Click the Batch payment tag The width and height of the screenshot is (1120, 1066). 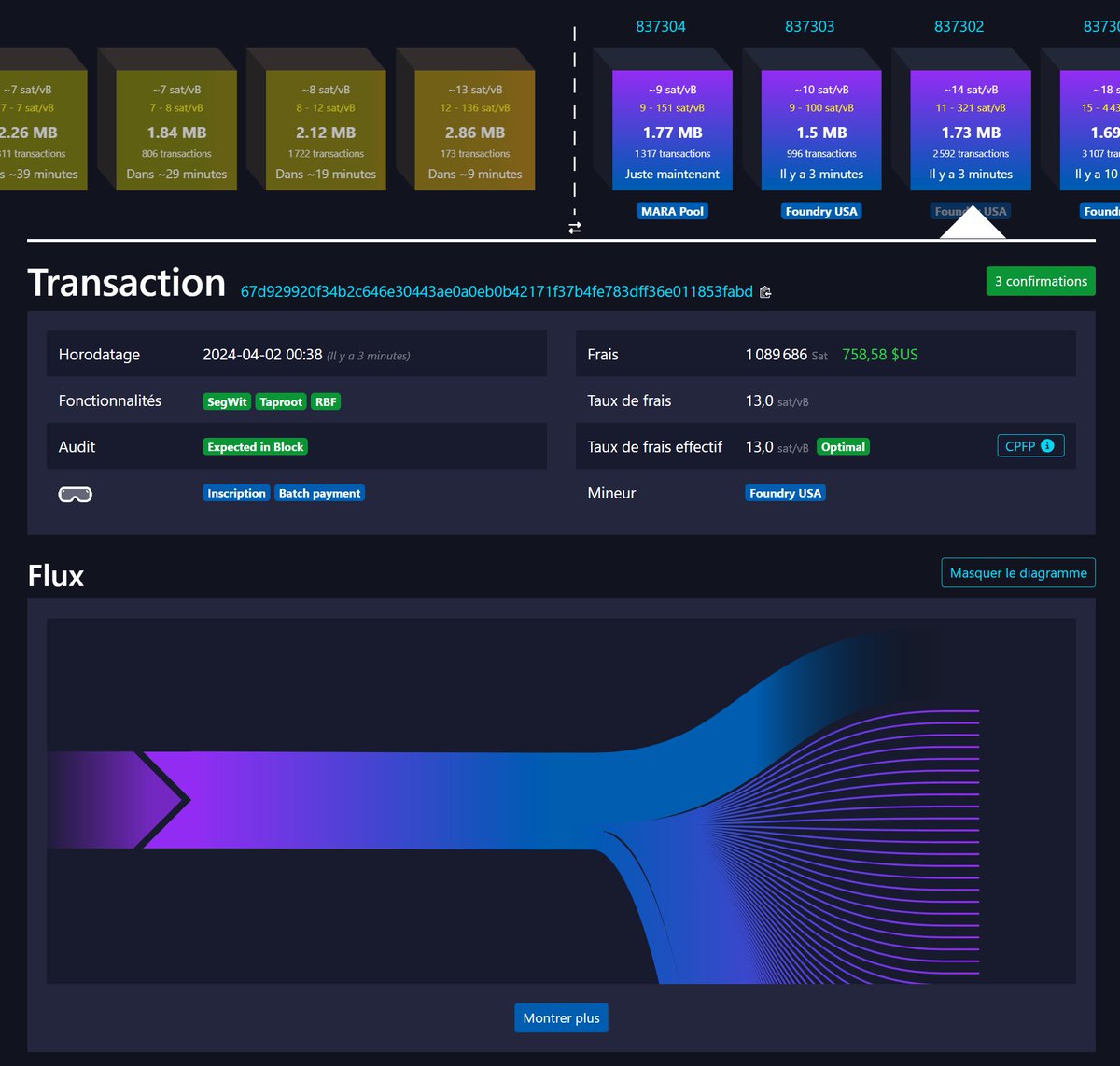tap(319, 493)
